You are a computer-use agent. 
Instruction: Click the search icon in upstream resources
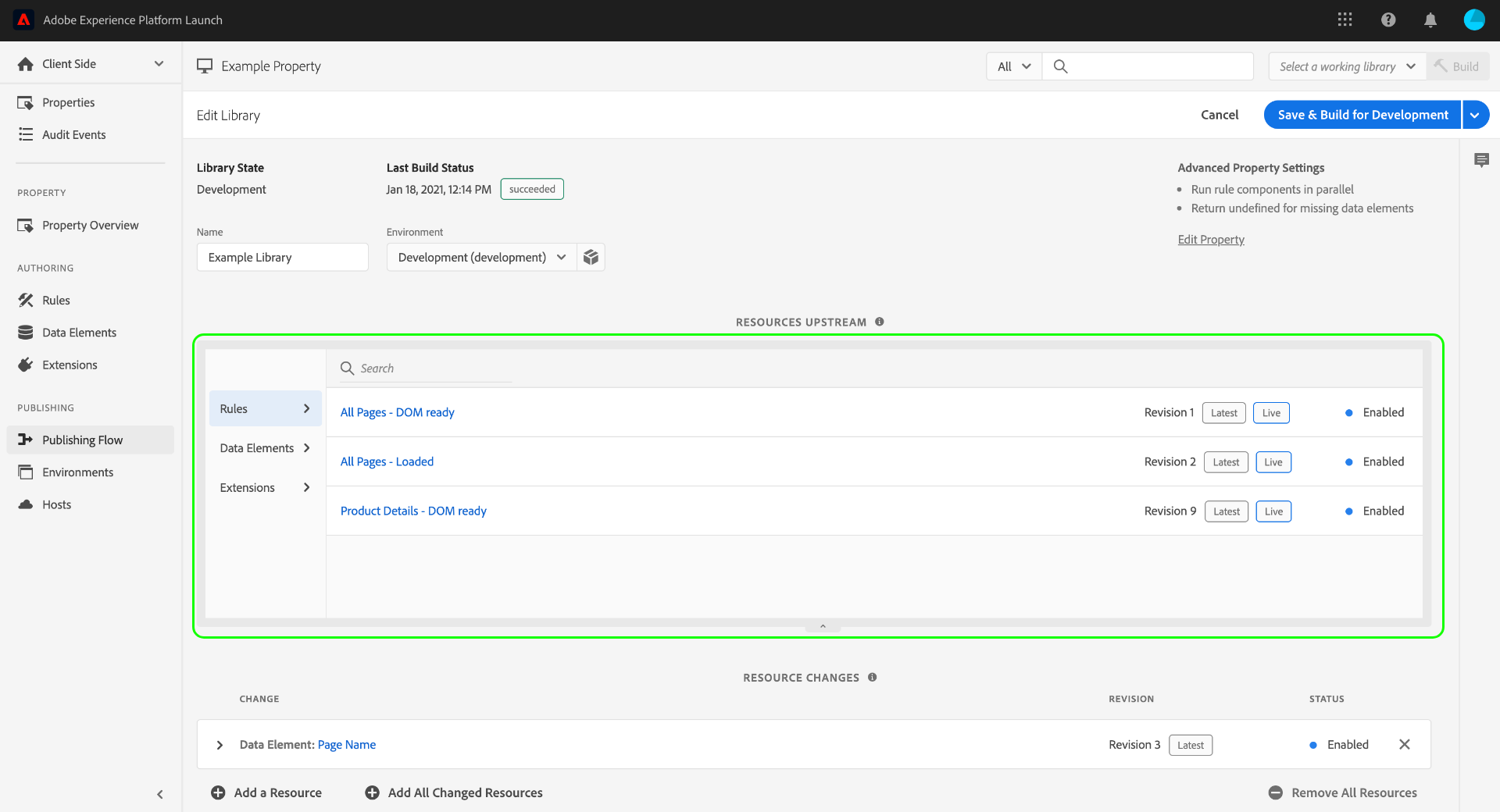pyautogui.click(x=348, y=368)
